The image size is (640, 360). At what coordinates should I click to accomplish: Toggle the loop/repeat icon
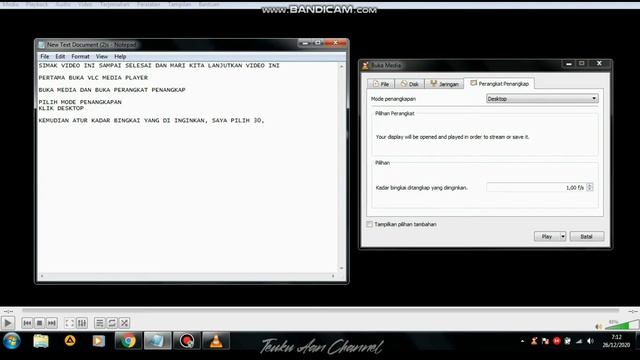point(112,323)
